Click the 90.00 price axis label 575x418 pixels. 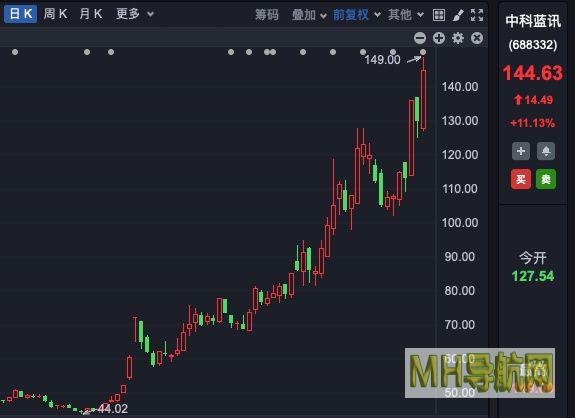tap(459, 257)
